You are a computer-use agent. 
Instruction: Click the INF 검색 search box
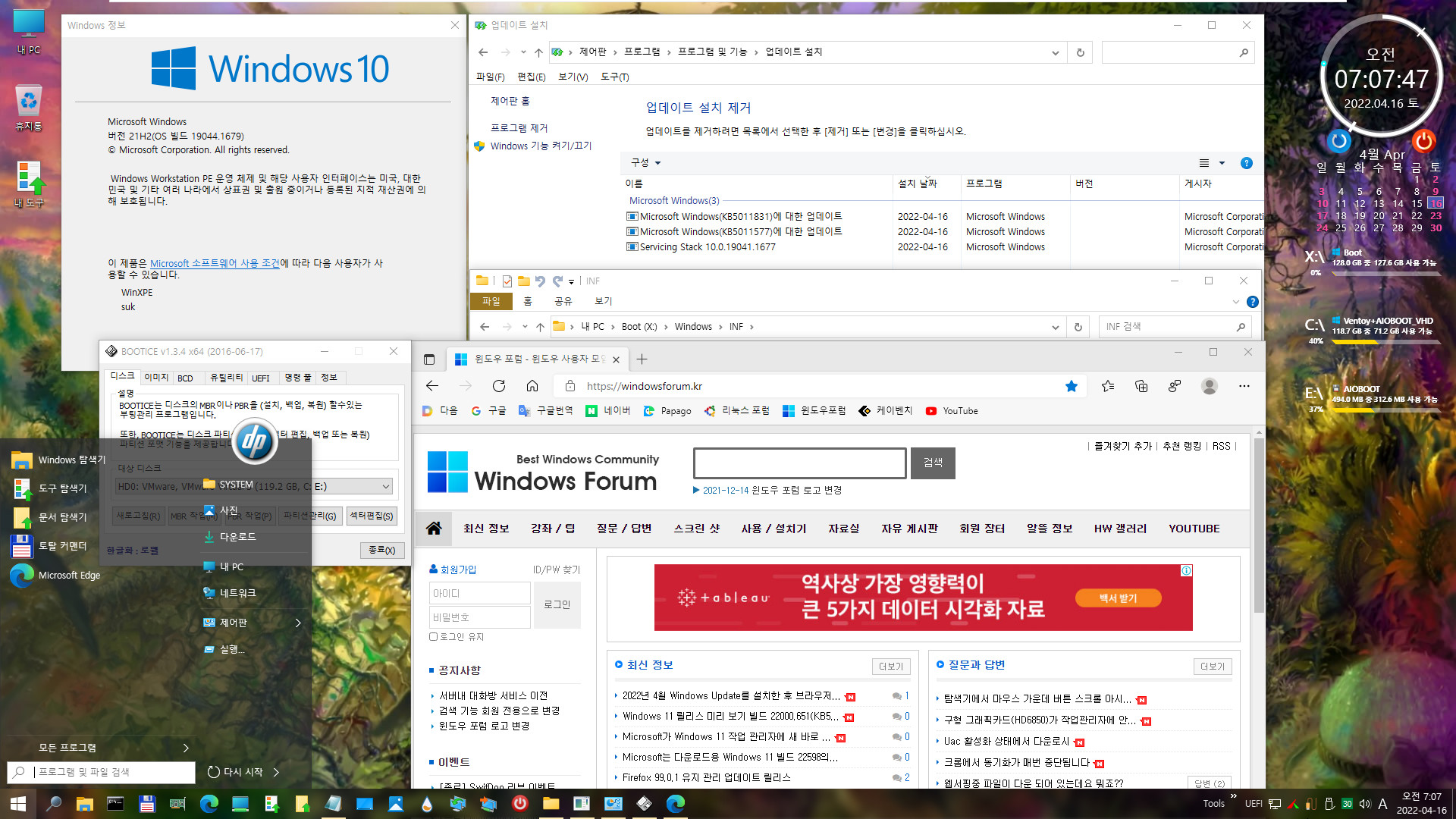1174,327
